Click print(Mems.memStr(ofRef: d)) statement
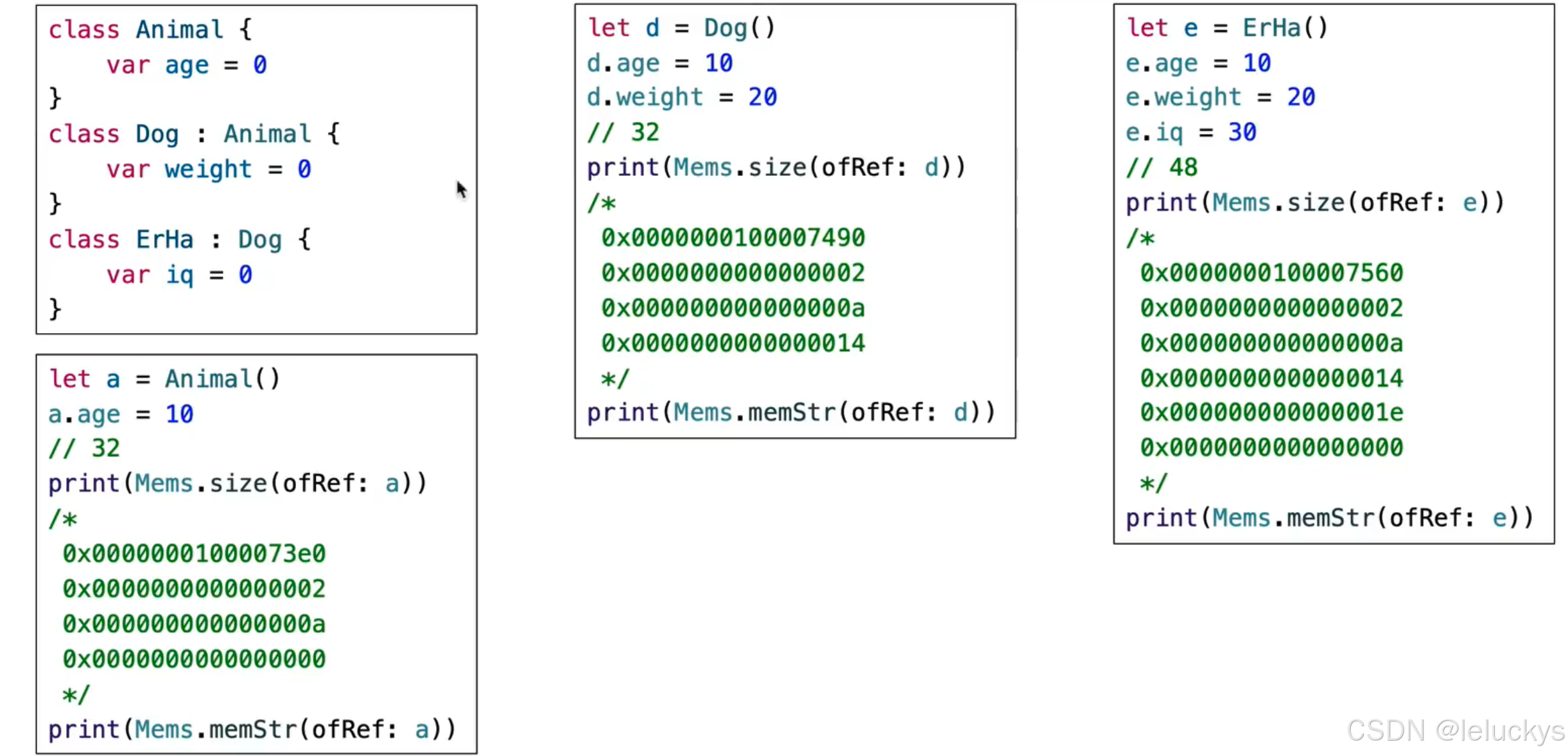Viewport: 1568px width, 756px height. pos(791,413)
